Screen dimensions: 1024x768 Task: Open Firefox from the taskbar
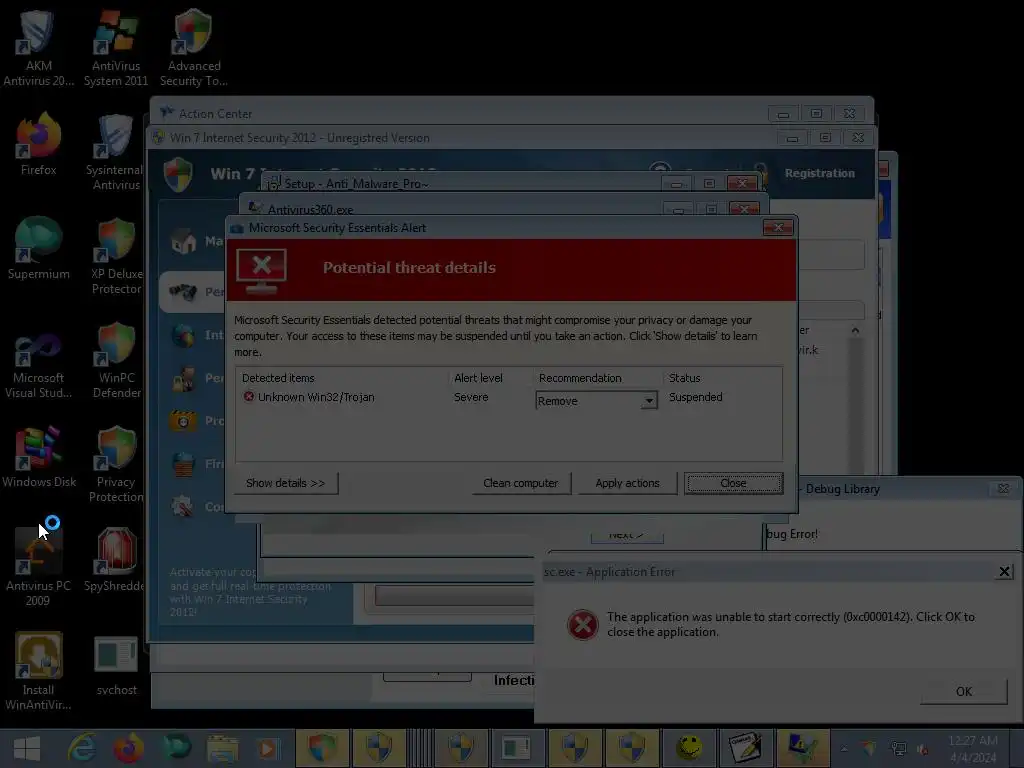128,748
